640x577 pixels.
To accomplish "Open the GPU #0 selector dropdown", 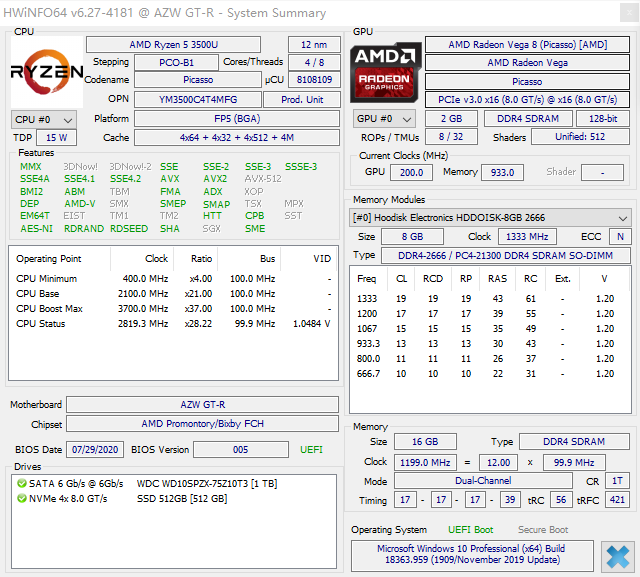I will coord(384,119).
